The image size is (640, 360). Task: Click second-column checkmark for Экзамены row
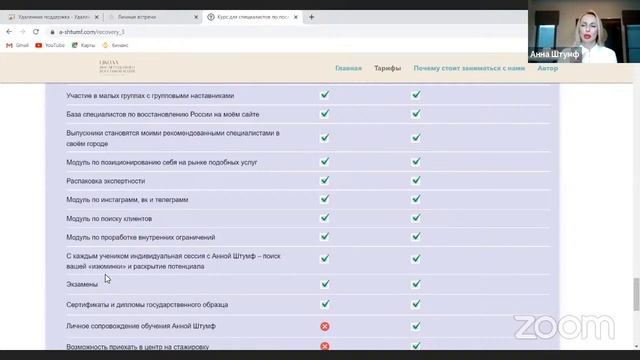(x=416, y=284)
